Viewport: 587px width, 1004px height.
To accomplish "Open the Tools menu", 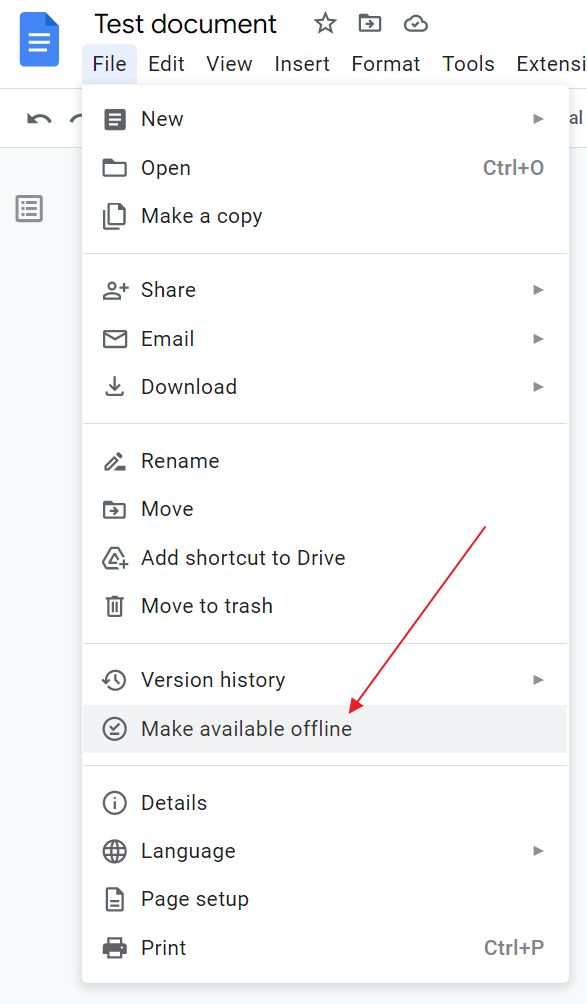I will (468, 63).
